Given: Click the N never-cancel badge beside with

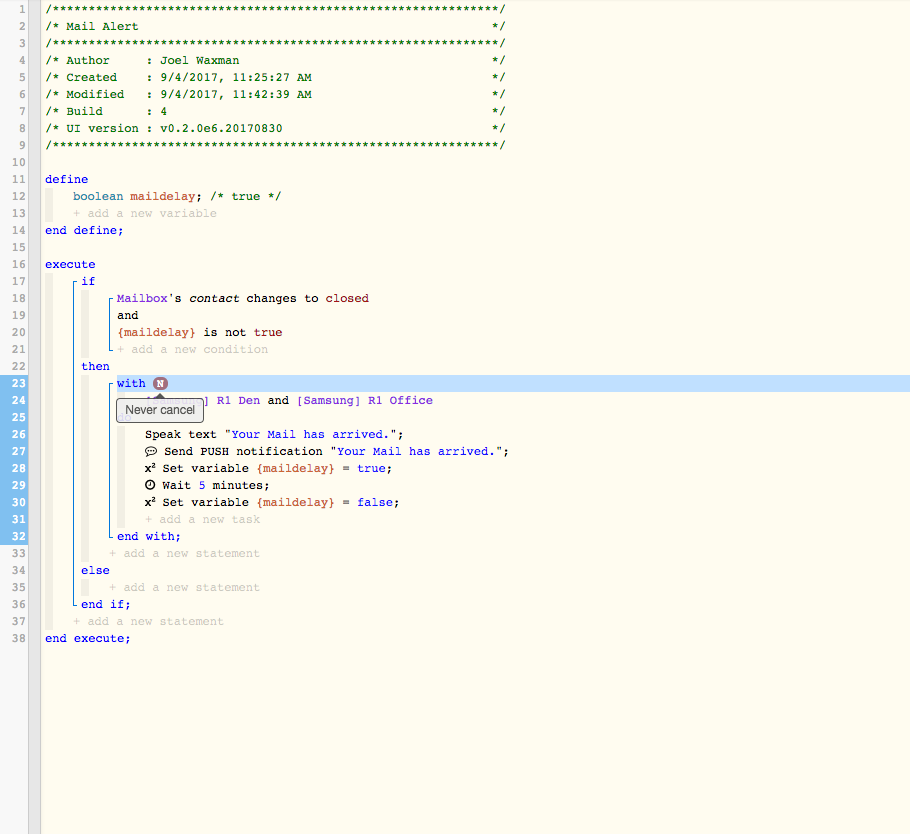Looking at the screenshot, I should 160,384.
